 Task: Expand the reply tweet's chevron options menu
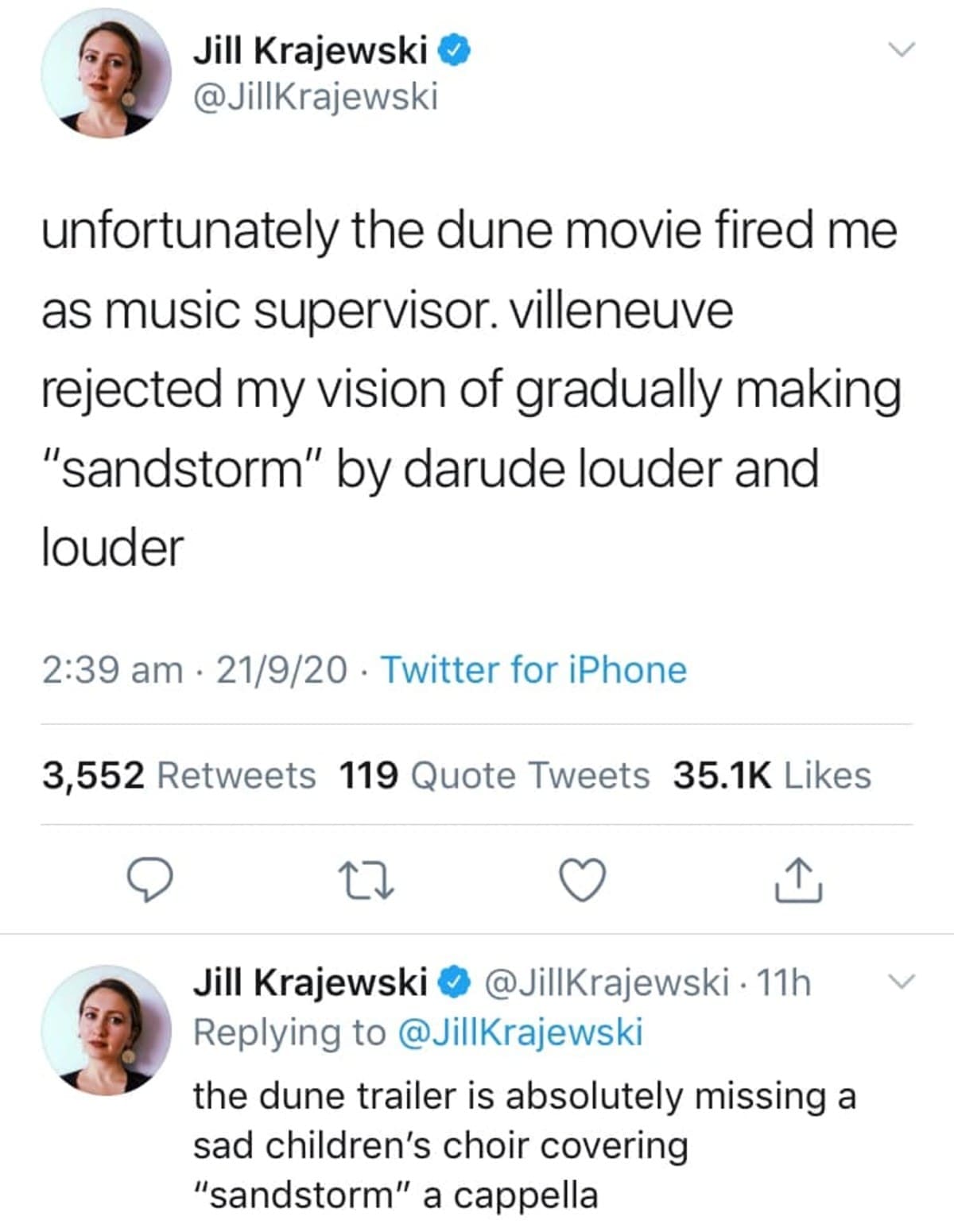(902, 982)
